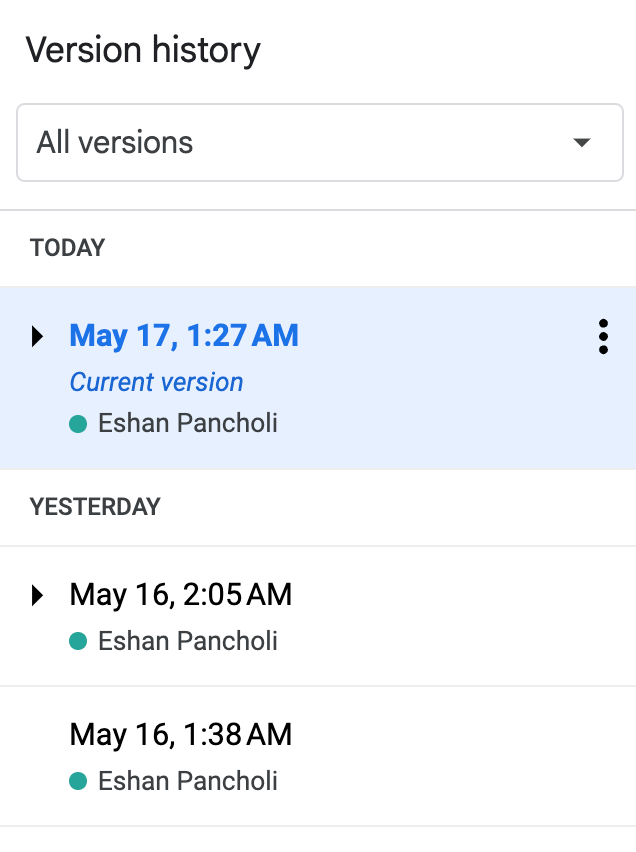The image size is (636, 852).
Task: Click Eshan Pancholi under the May 16, 1:38 AM version
Action: pos(187,780)
